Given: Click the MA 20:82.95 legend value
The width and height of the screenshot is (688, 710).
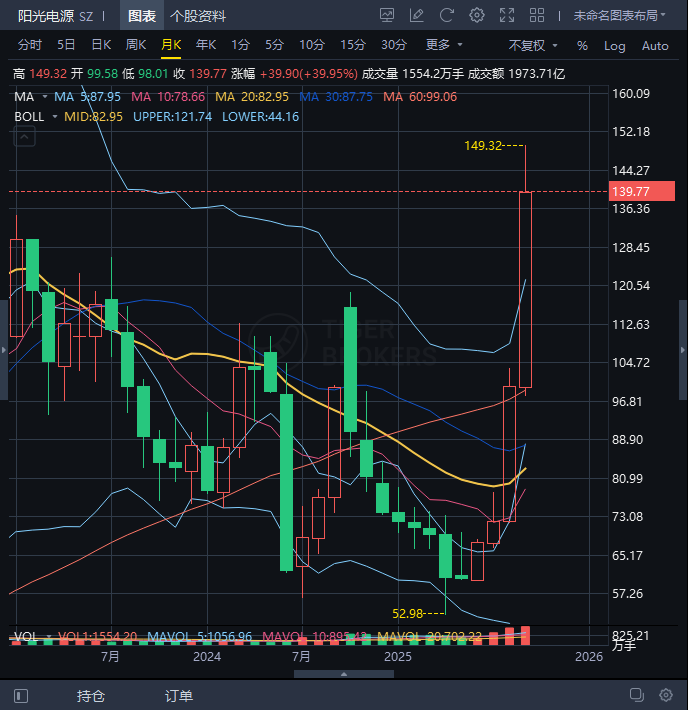Looking at the screenshot, I should coord(252,97).
